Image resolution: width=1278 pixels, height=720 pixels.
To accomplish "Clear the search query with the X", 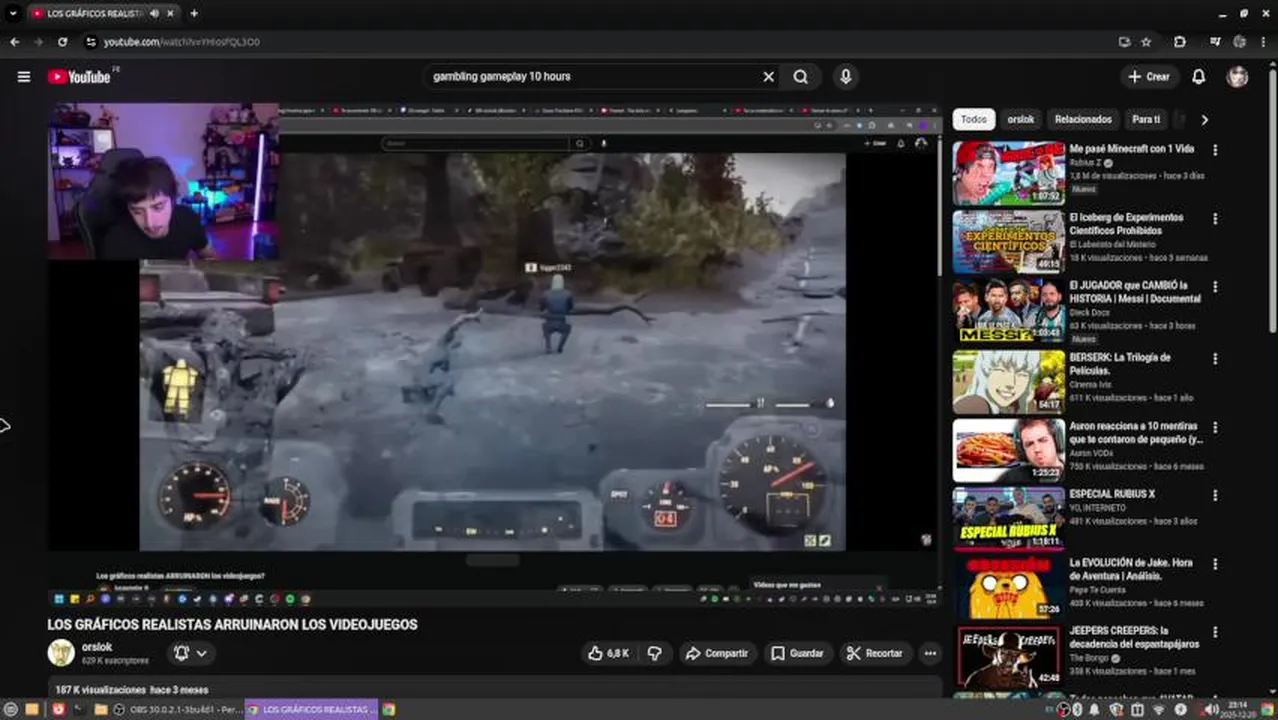I will point(768,77).
